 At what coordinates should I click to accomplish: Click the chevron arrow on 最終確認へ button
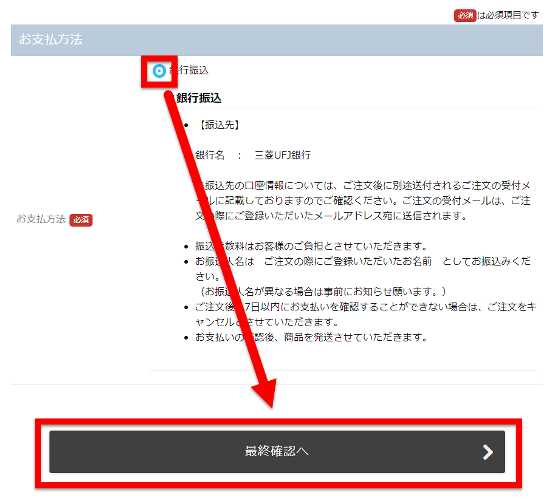[488, 452]
